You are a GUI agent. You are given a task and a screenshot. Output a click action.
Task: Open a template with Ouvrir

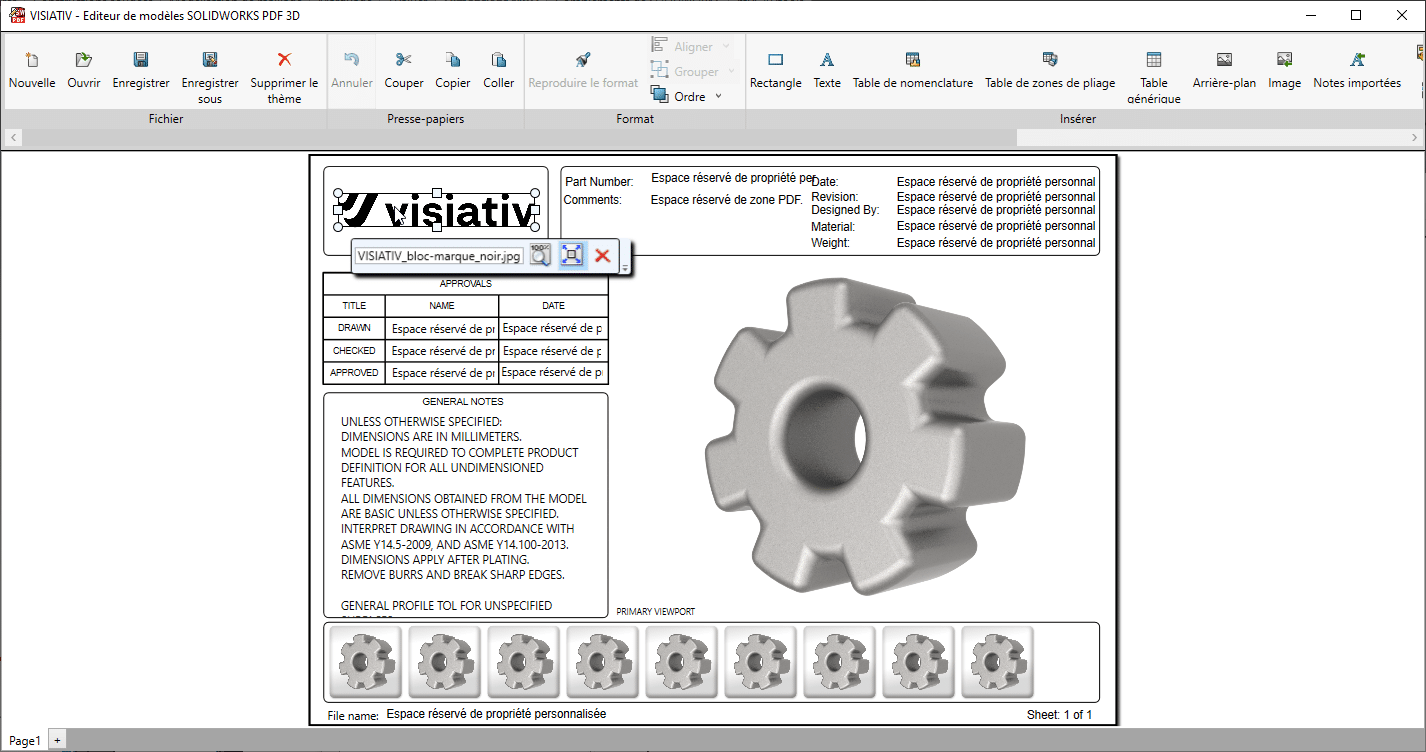coord(84,71)
